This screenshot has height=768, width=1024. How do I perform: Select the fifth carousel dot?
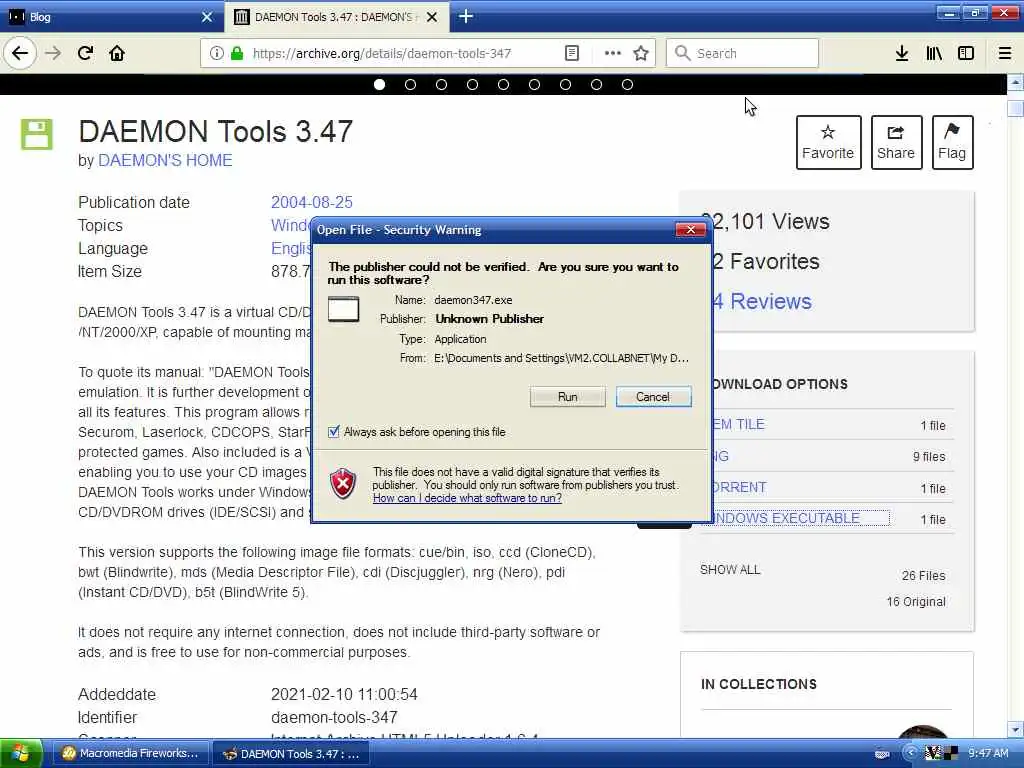503,84
